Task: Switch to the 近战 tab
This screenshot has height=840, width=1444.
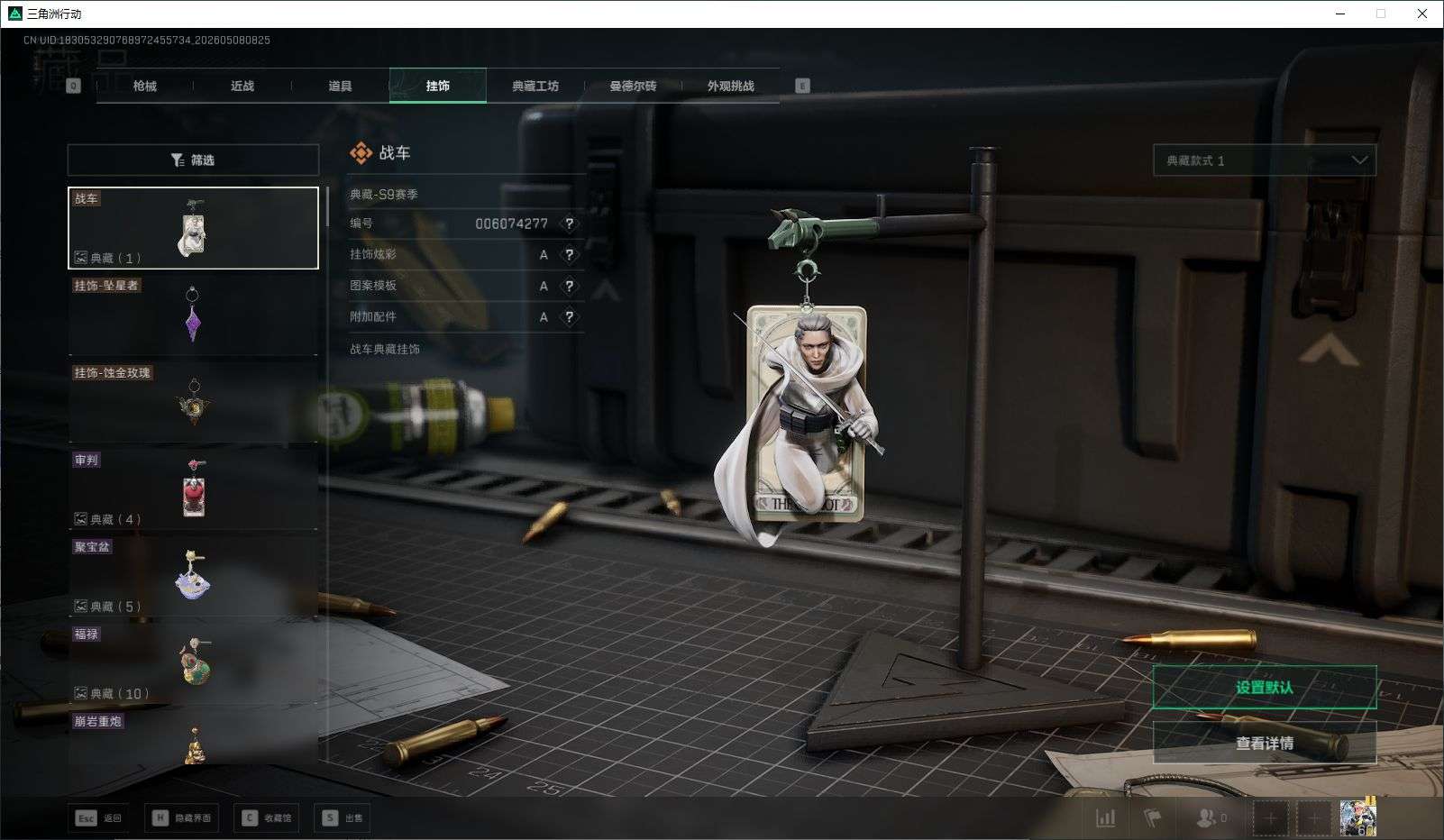Action: coord(242,86)
